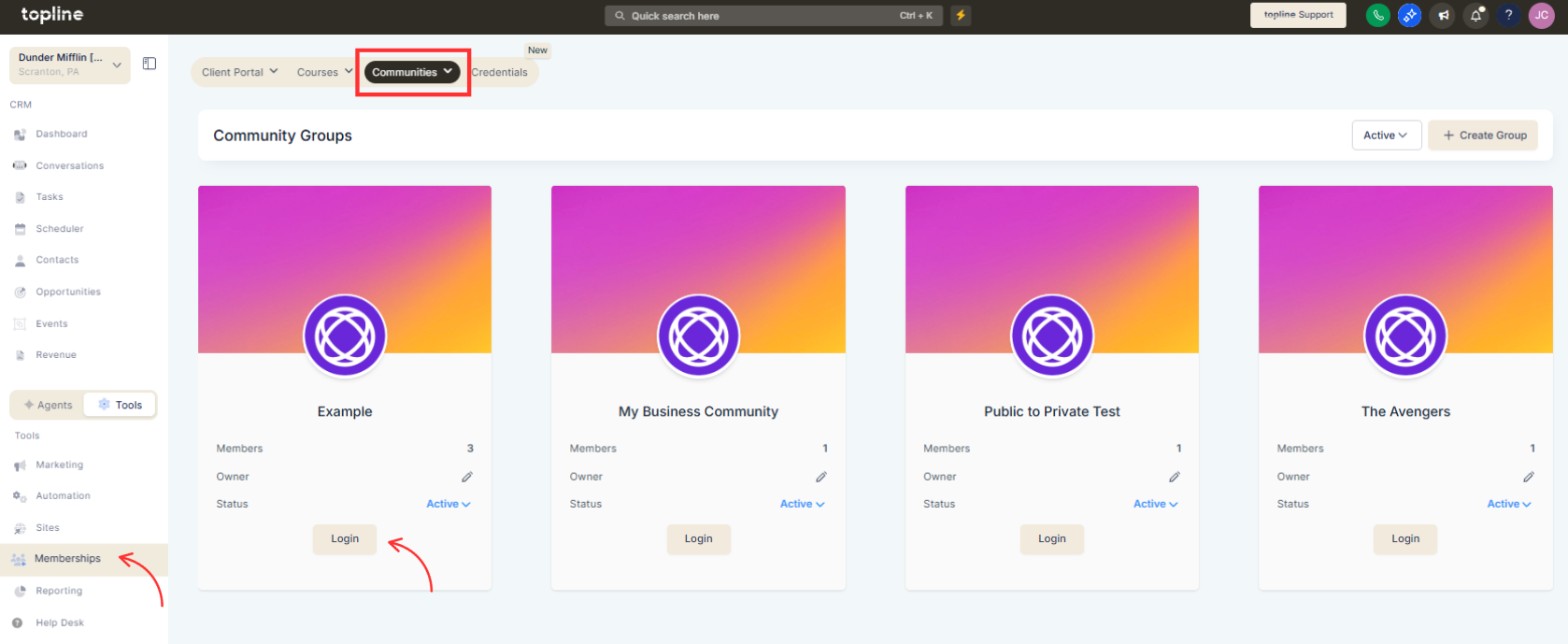The image size is (1568, 644).
Task: Collapse the sidebar with panel icon
Action: coord(150,64)
